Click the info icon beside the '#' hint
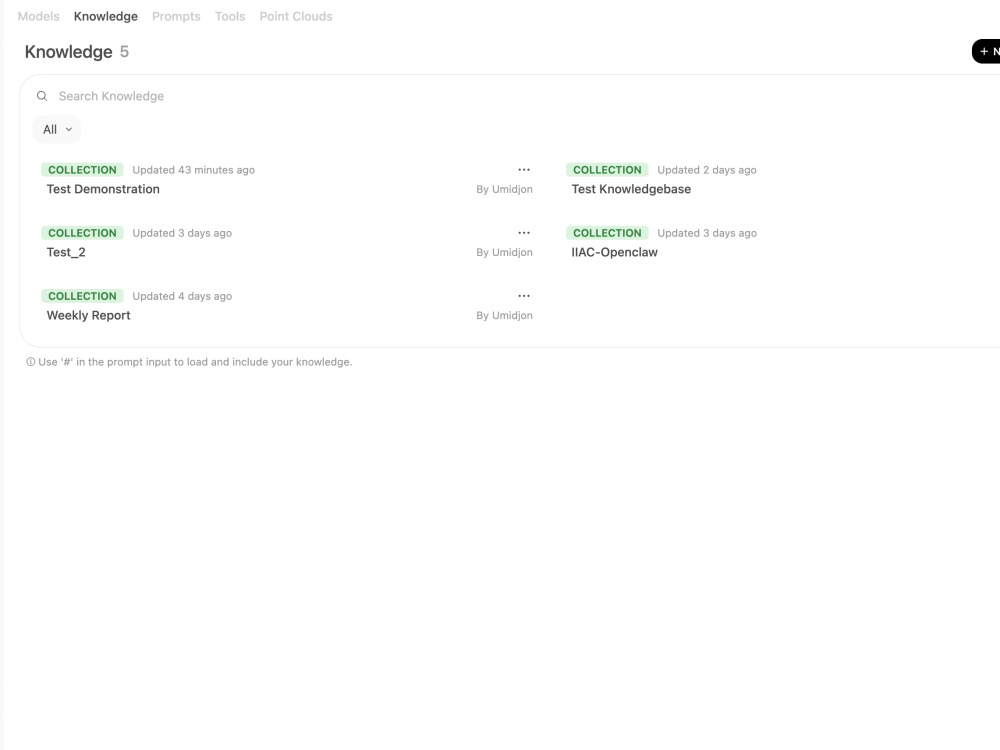Image resolution: width=1000 pixels, height=750 pixels. tap(30, 362)
